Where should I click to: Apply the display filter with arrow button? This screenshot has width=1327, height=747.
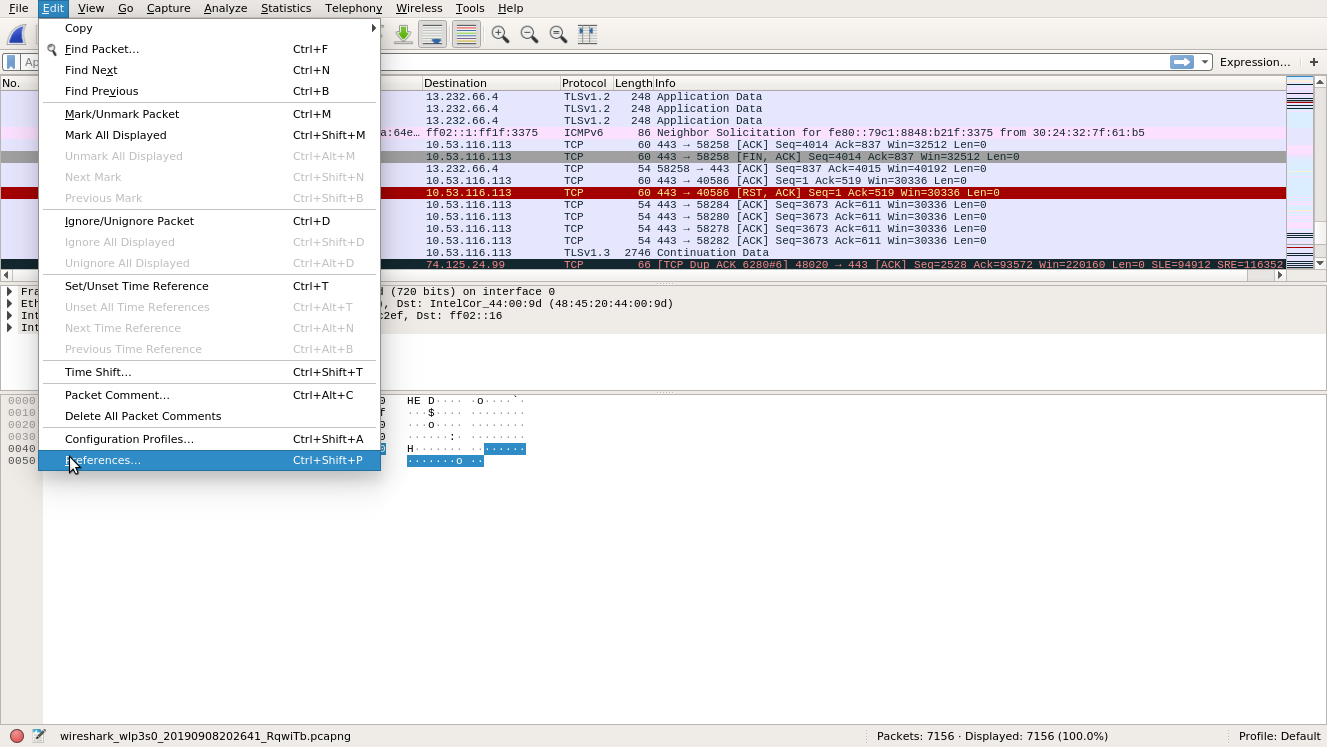pos(1182,62)
